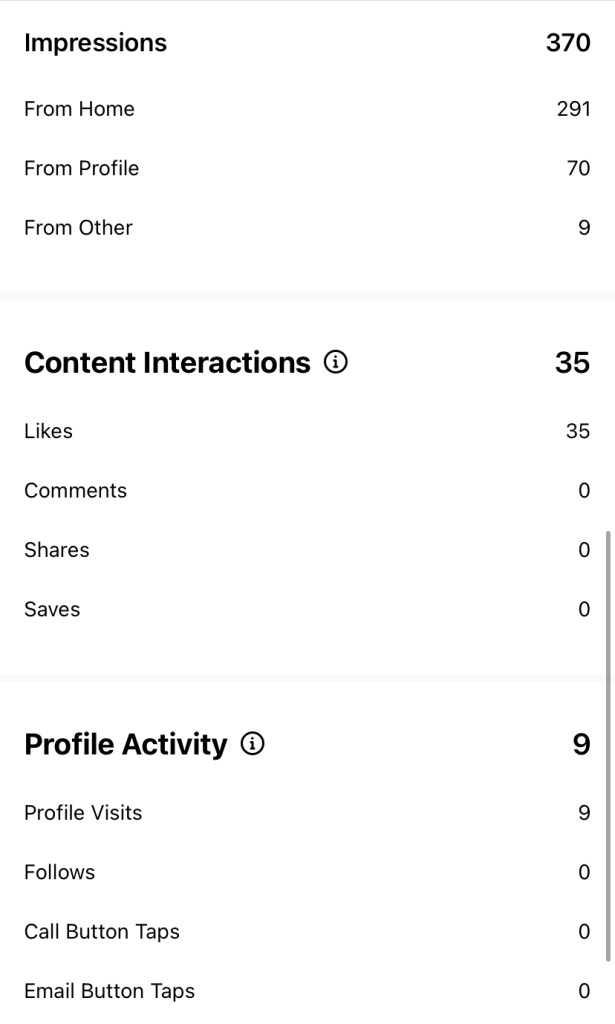The width and height of the screenshot is (615, 1024).
Task: Tap the info icon beside Profile Activity
Action: coord(253,745)
